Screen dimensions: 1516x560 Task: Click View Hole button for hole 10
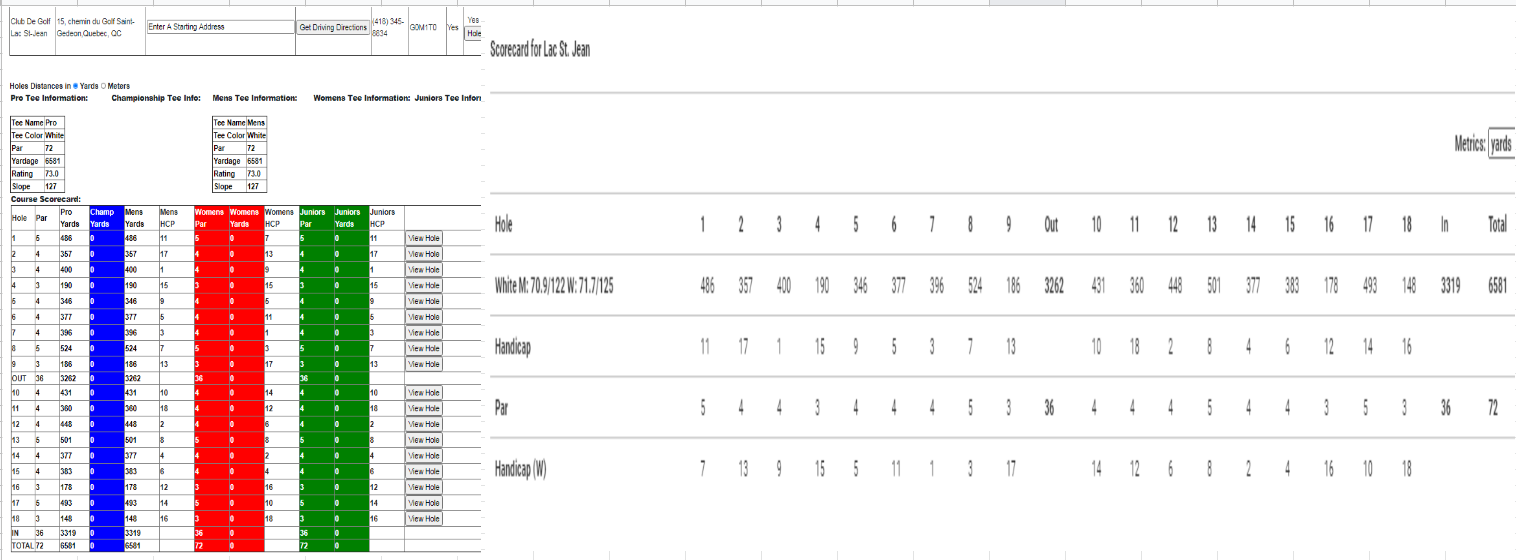[424, 393]
